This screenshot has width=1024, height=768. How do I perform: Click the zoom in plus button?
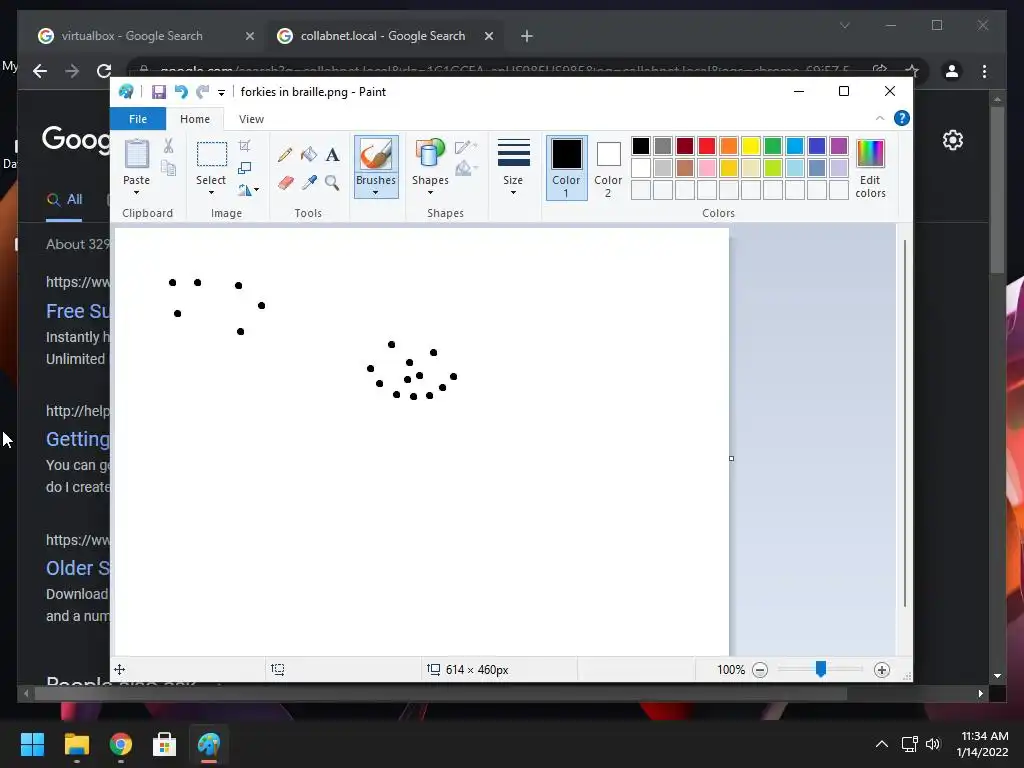pyautogui.click(x=882, y=670)
